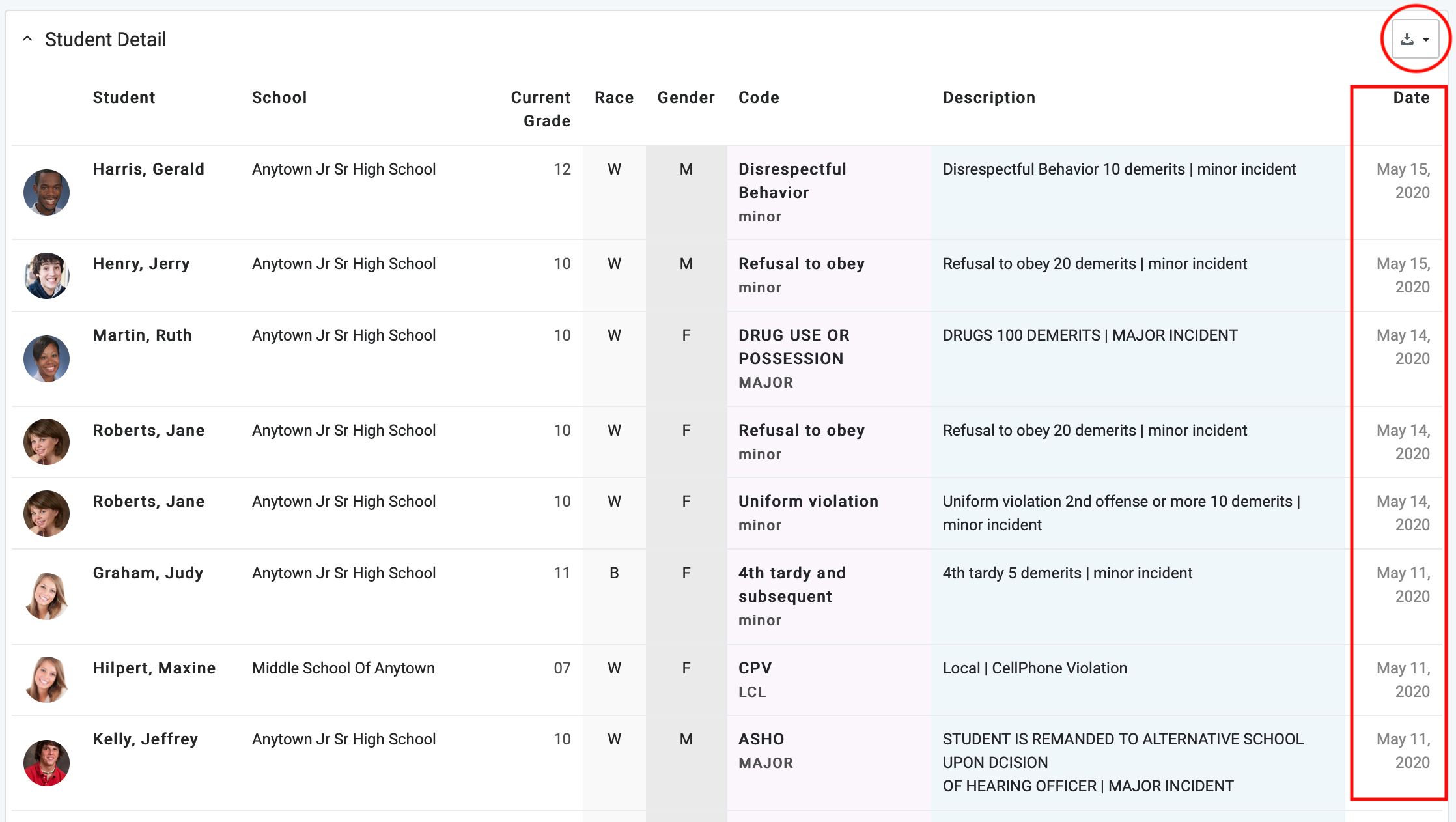
Task: Click May 11, 2020 date in Hilpert, Maxine row
Action: pyautogui.click(x=1403, y=680)
